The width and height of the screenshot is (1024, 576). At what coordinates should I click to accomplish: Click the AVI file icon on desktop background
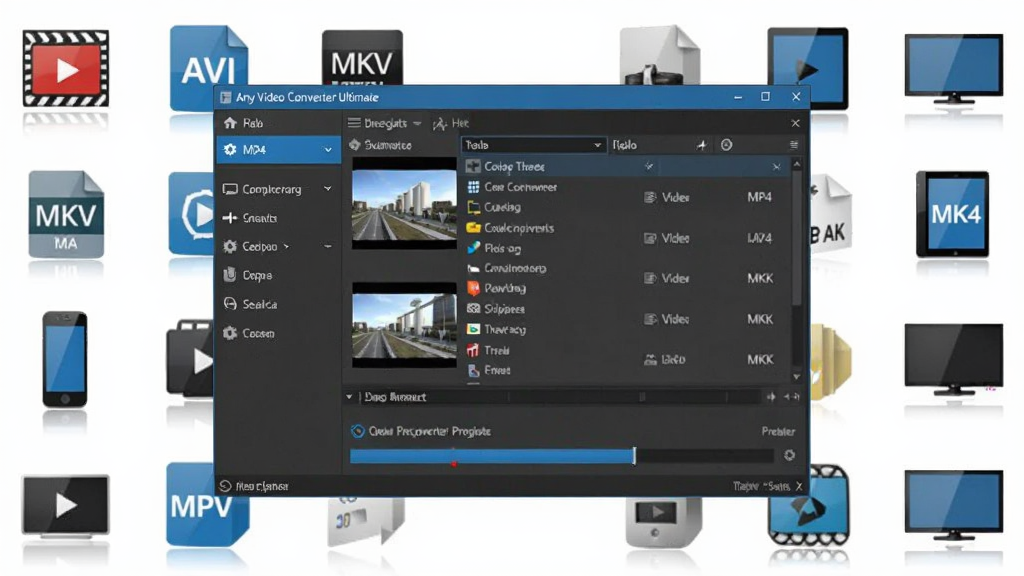point(209,68)
